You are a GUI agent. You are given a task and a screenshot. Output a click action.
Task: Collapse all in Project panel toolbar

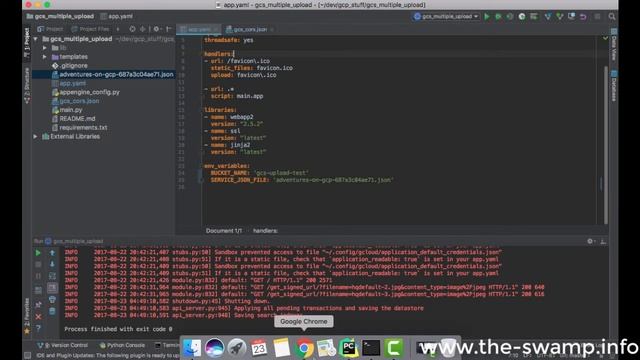142,29
